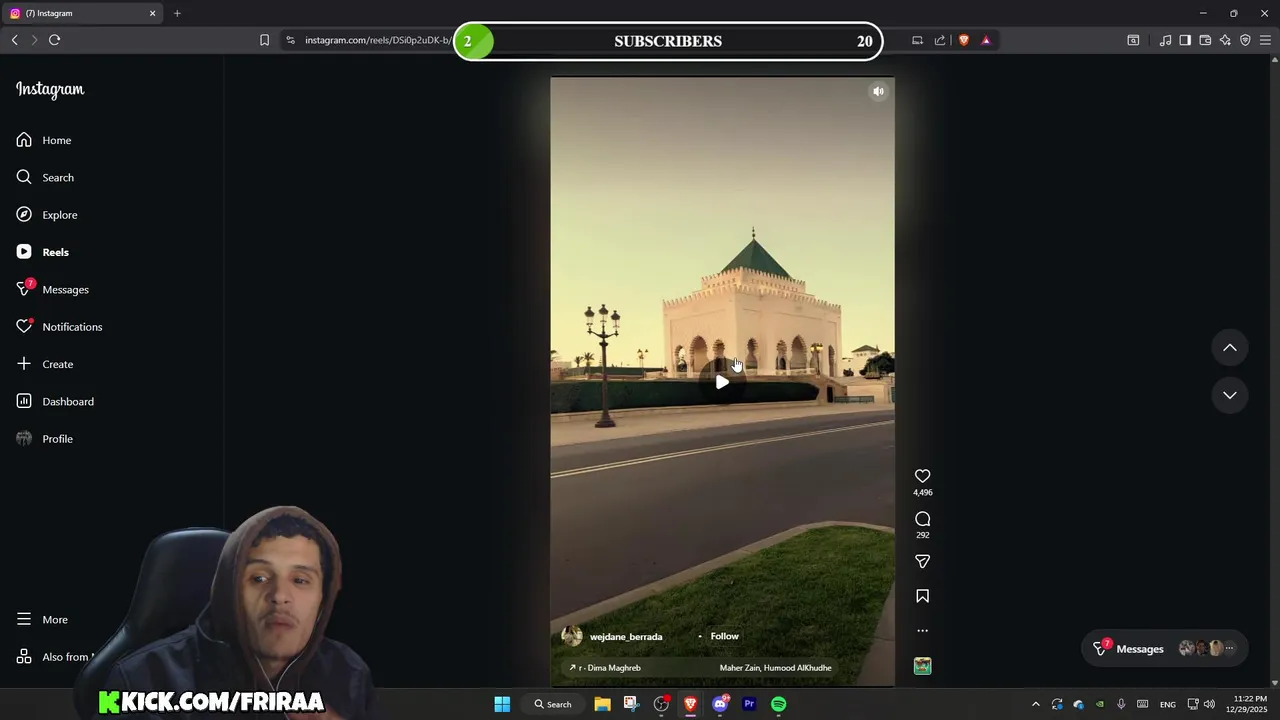Play the paused reel video
The width and height of the screenshot is (1280, 720).
click(722, 382)
